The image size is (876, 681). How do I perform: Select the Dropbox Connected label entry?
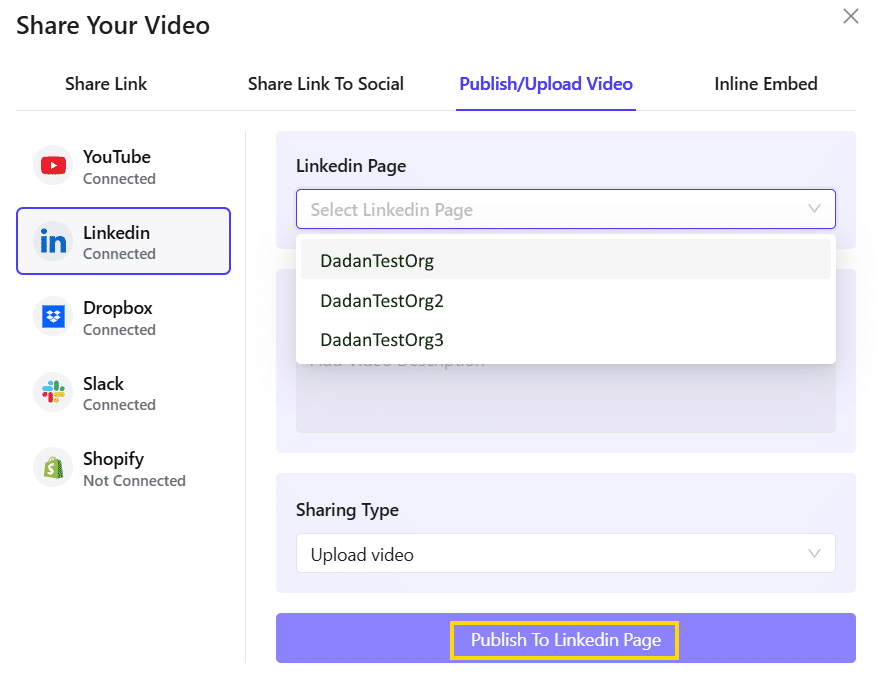pos(119,318)
